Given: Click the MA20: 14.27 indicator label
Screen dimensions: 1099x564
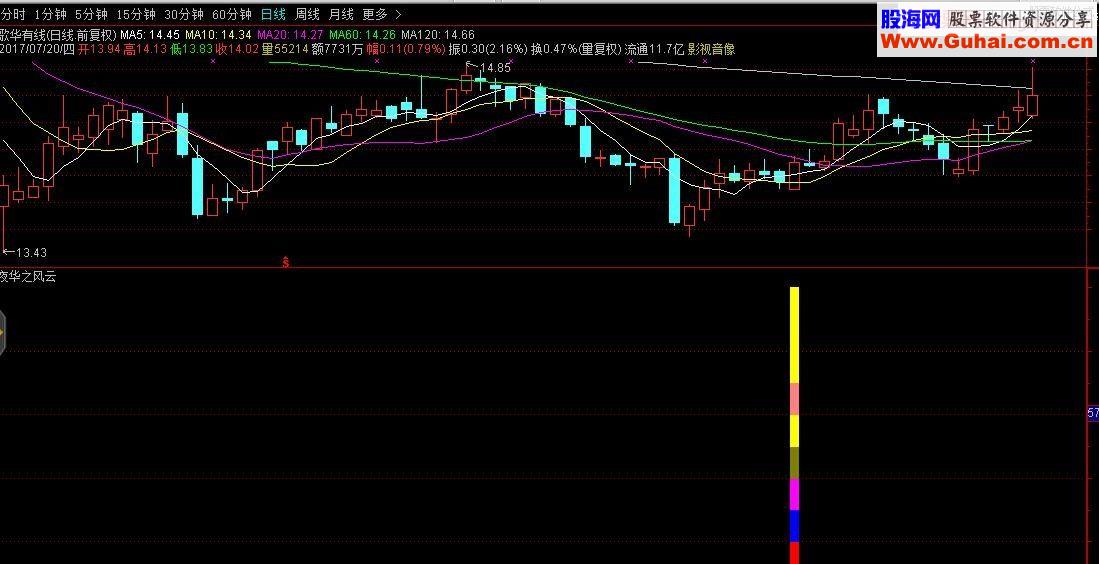Looking at the screenshot, I should pyautogui.click(x=290, y=34).
